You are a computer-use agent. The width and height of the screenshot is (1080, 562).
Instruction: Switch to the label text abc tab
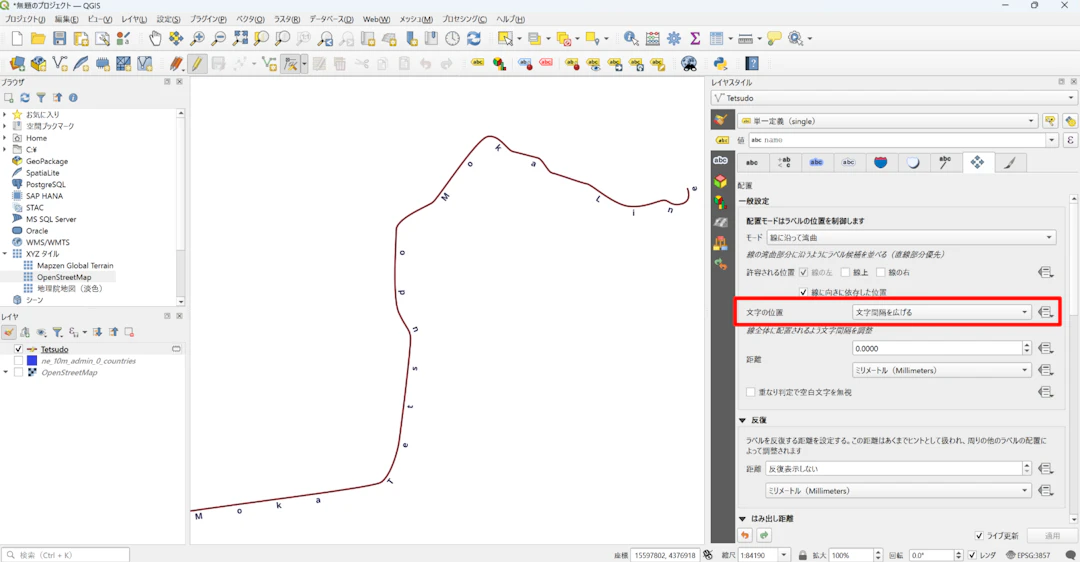point(752,163)
